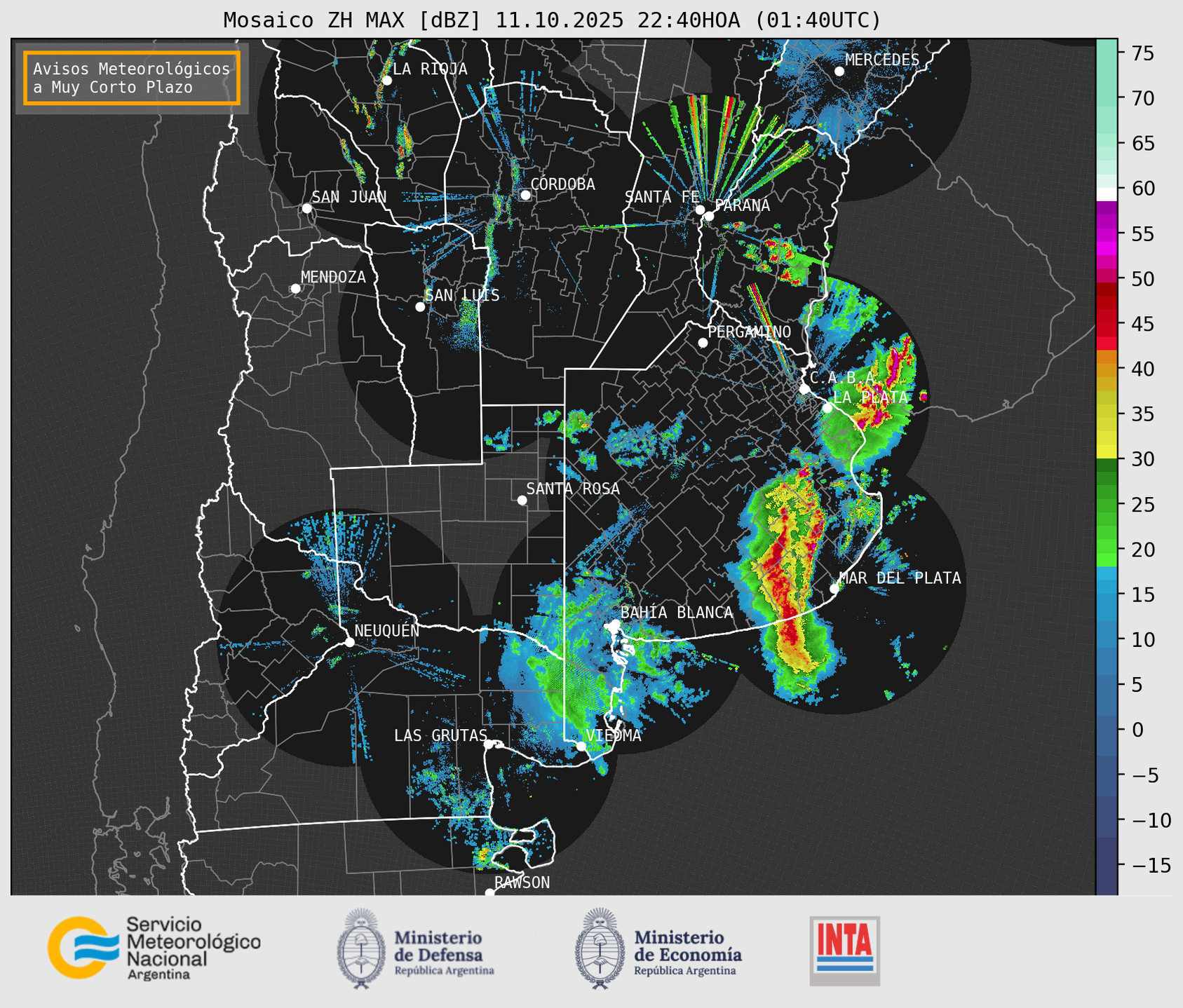Click the SANTA FE label
Viewport: 1183px width, 1008px height.
click(662, 197)
